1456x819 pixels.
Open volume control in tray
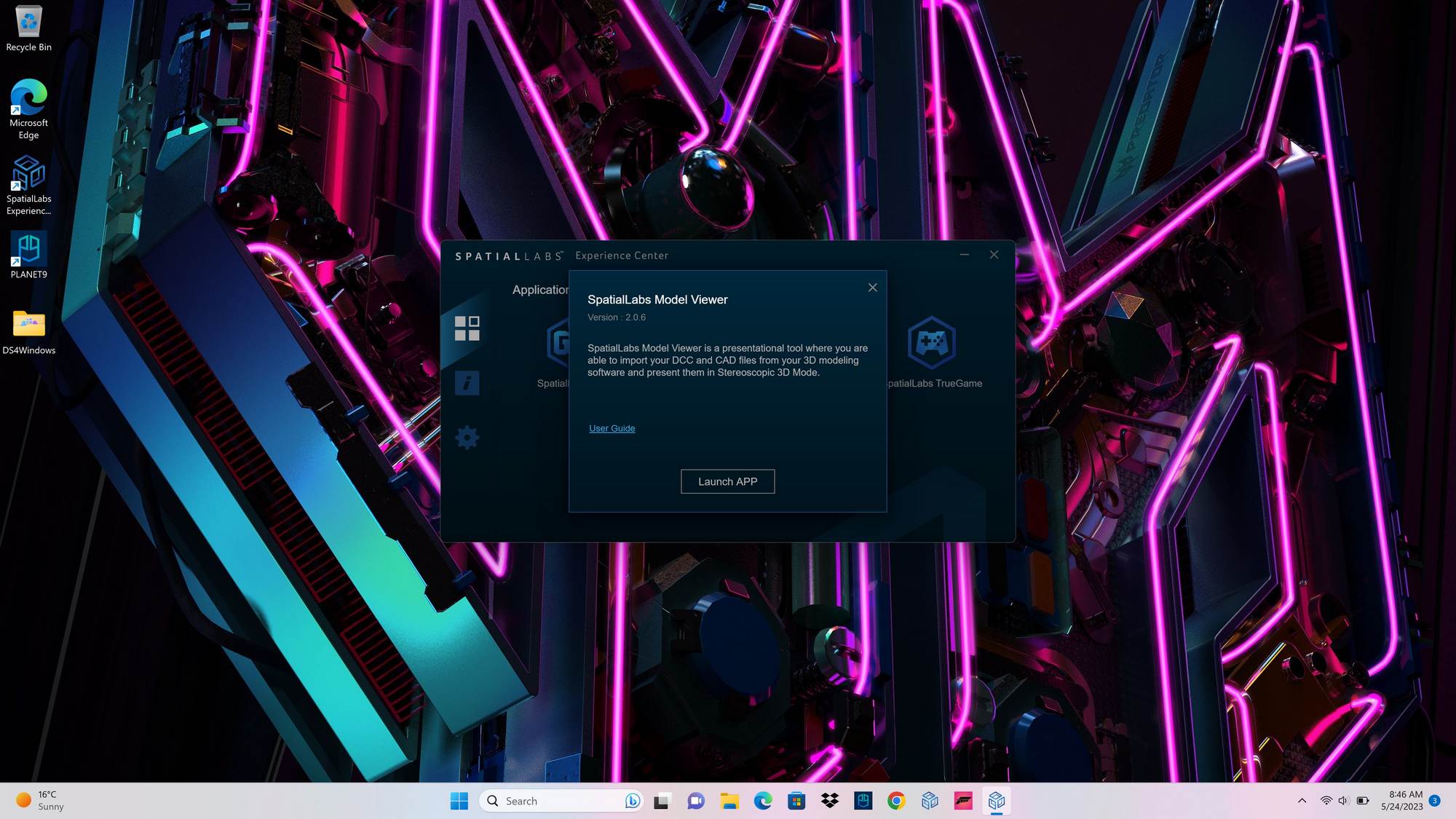pos(1344,801)
